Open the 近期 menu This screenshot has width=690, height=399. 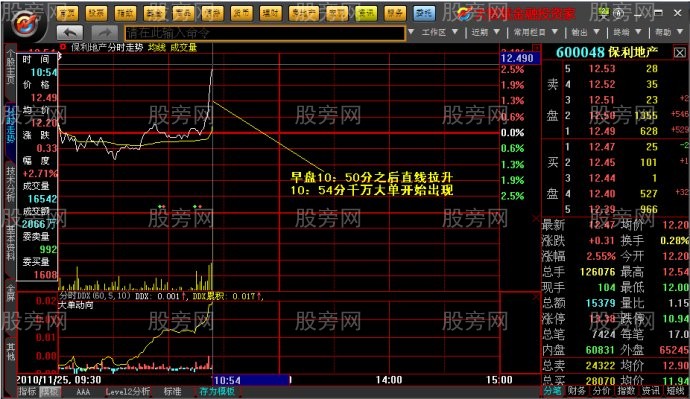point(480,32)
